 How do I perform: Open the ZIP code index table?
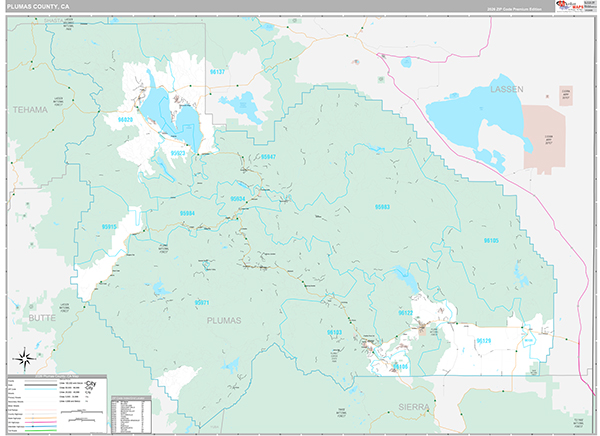point(131,415)
